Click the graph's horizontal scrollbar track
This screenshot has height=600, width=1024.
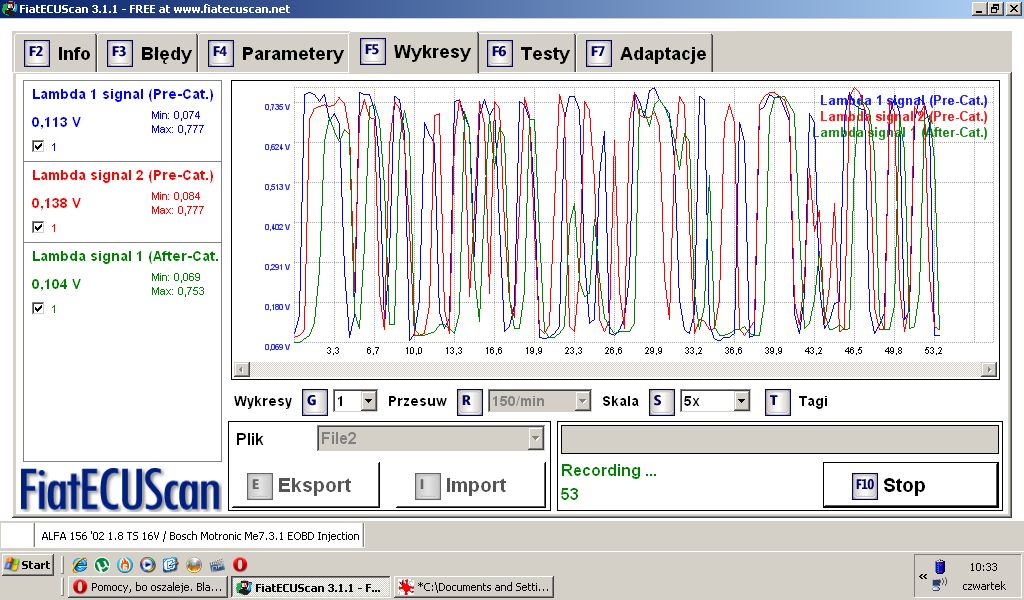click(x=614, y=370)
